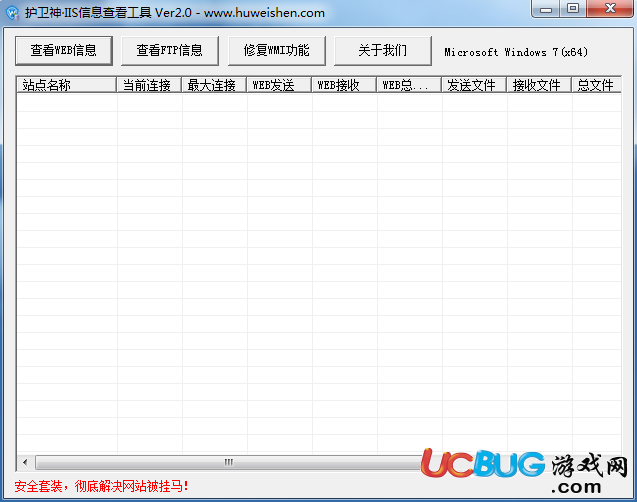
Task: Click the horizontal scrollbar thumb
Action: [228, 462]
